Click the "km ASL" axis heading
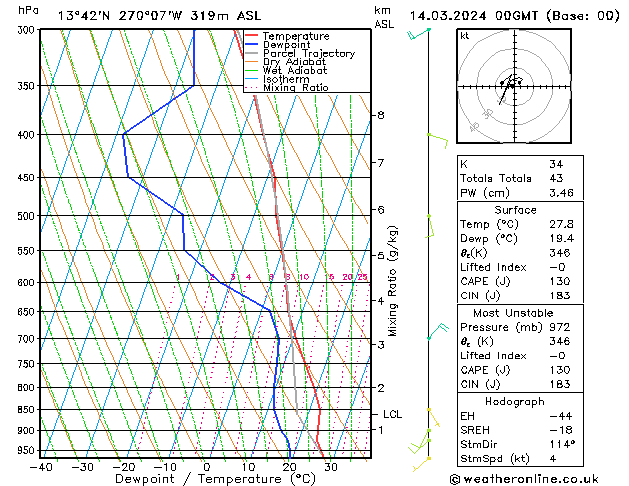 (x=384, y=17)
